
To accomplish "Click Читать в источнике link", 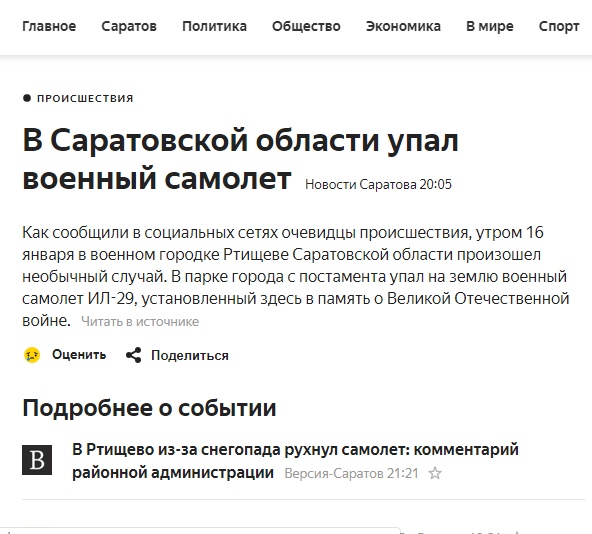I will [x=140, y=322].
